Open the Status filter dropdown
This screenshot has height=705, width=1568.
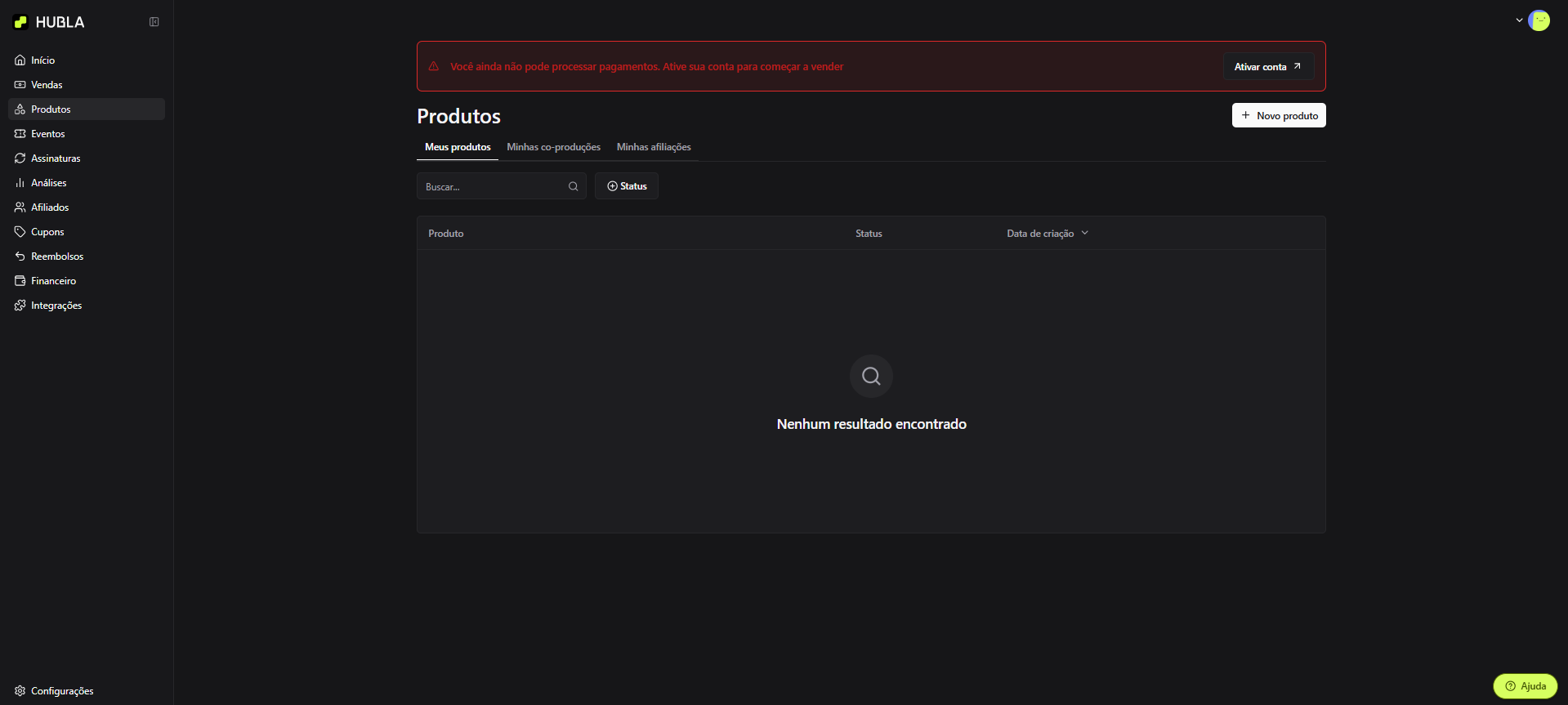[x=627, y=186]
